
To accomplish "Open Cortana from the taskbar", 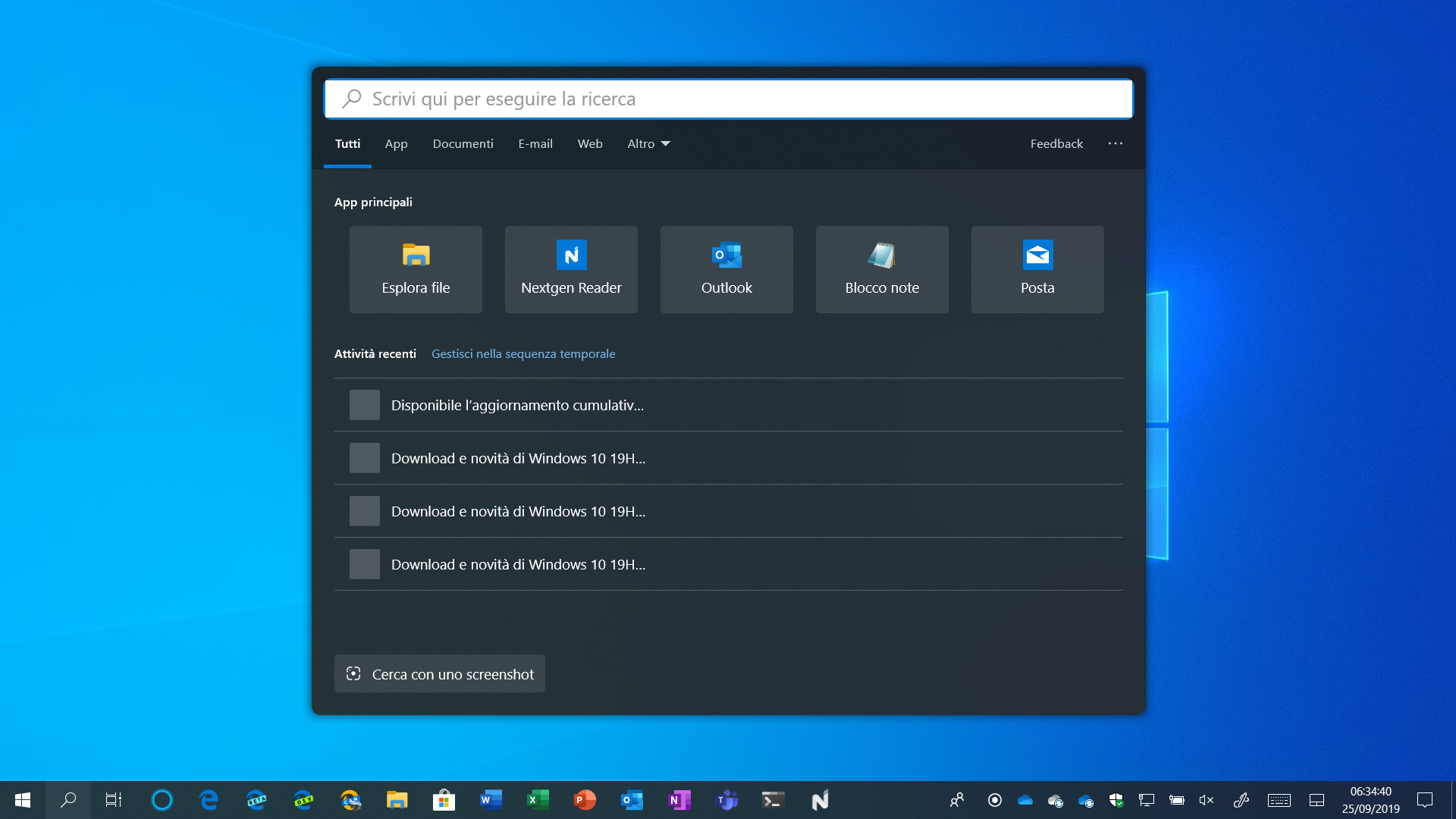I will pos(162,800).
